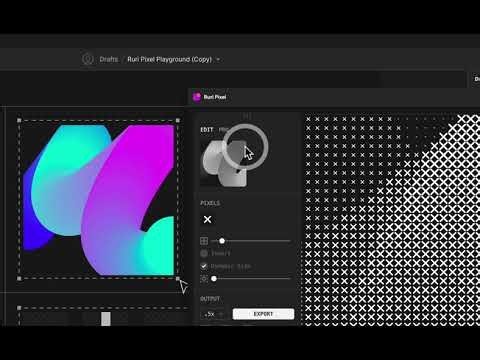Click the brightness slider handle
The width and height of the screenshot is (480, 360).
214,279
